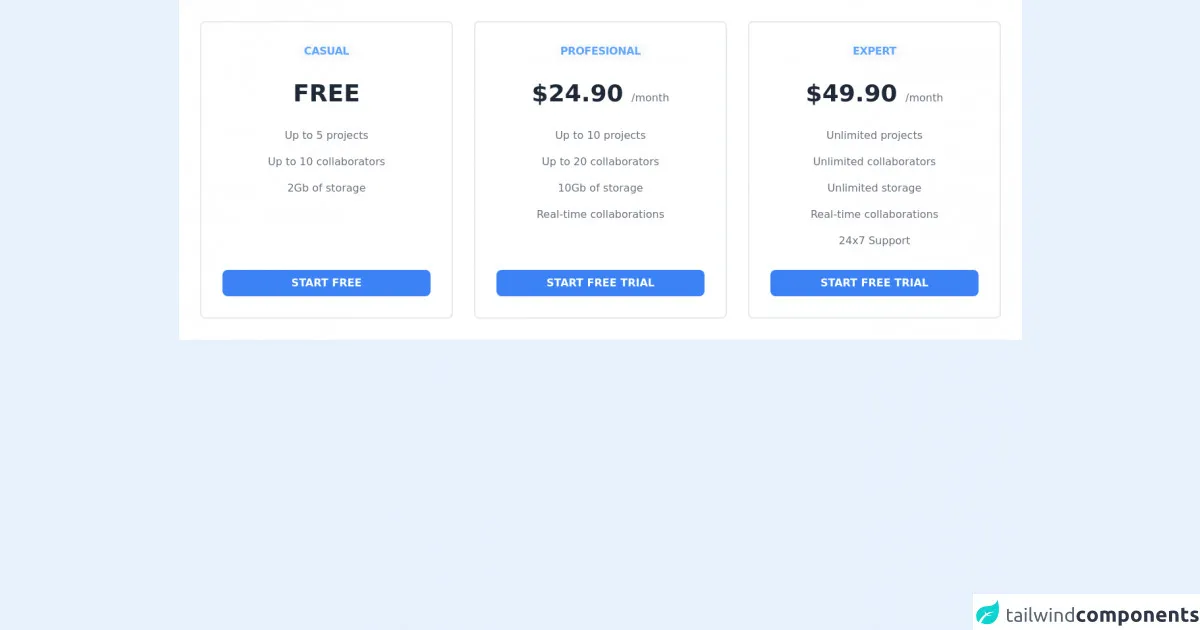Click the tailwindcomponents feather logo icon

tap(988, 613)
